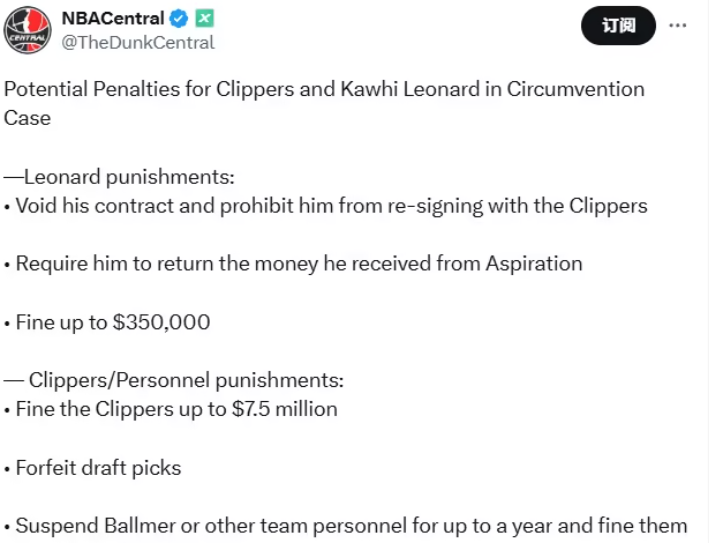Click the green X affiliate badge
Screen dimensions: 709x543
[204, 19]
